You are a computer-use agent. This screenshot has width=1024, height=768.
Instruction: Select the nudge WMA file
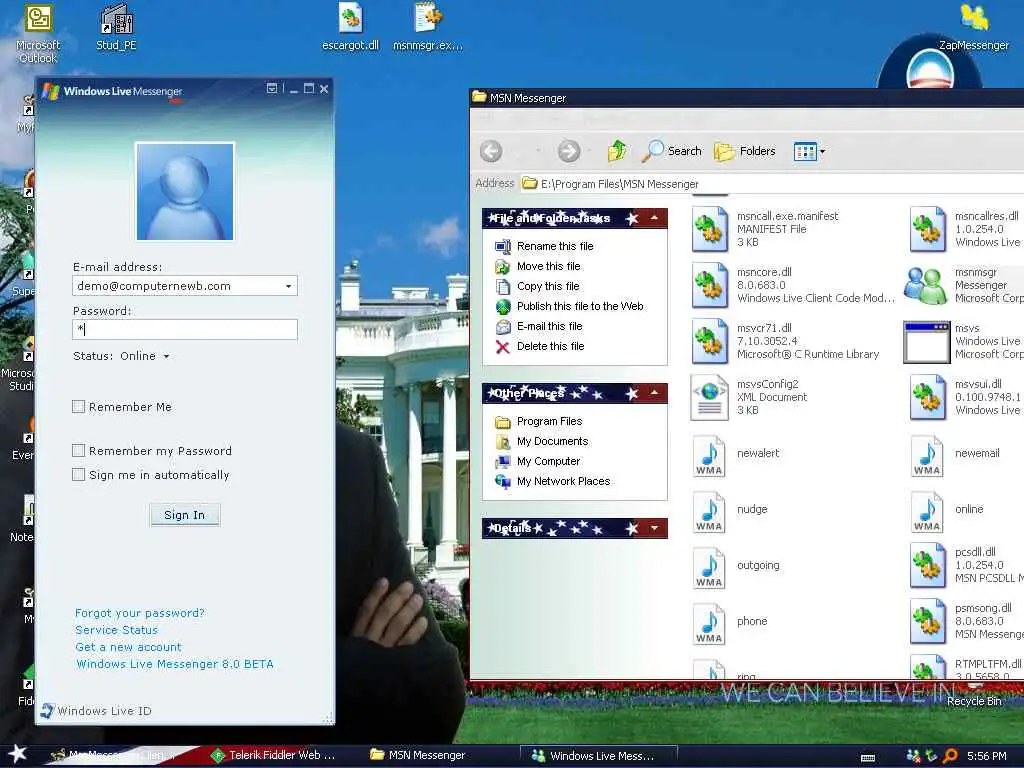click(710, 512)
